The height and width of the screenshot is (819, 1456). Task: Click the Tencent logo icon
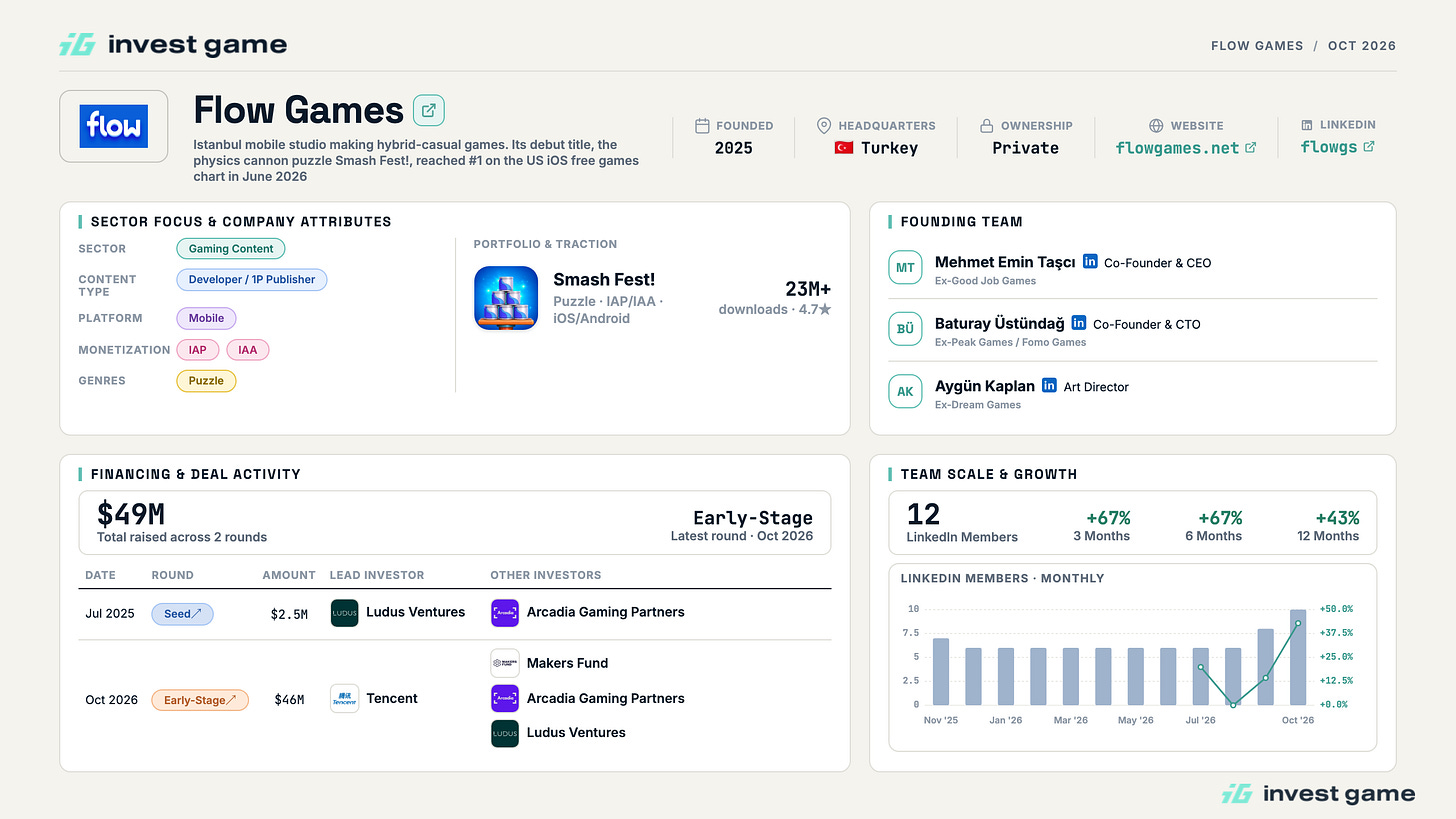pyautogui.click(x=345, y=699)
